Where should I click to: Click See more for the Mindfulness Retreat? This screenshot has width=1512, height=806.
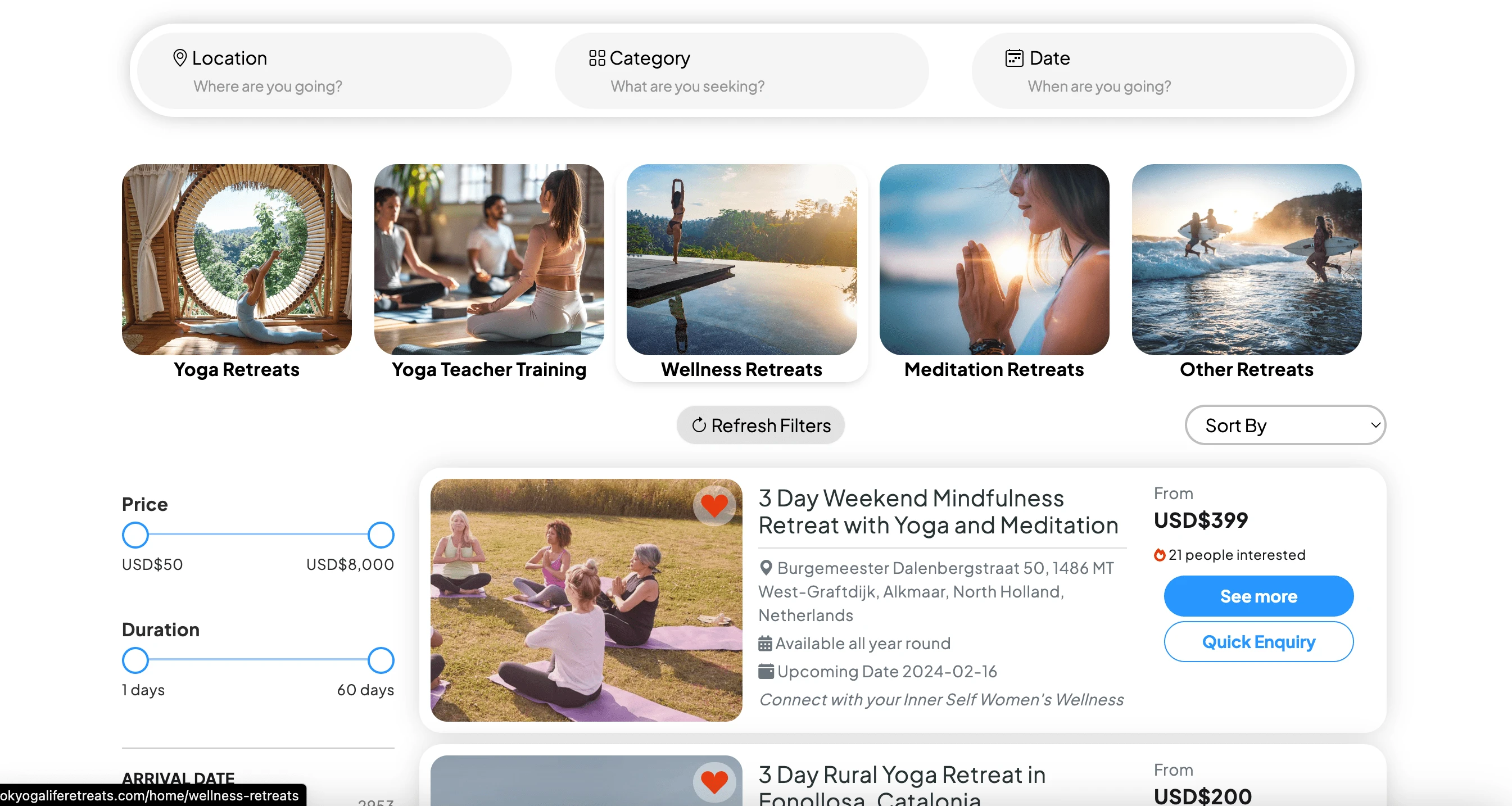click(1259, 596)
